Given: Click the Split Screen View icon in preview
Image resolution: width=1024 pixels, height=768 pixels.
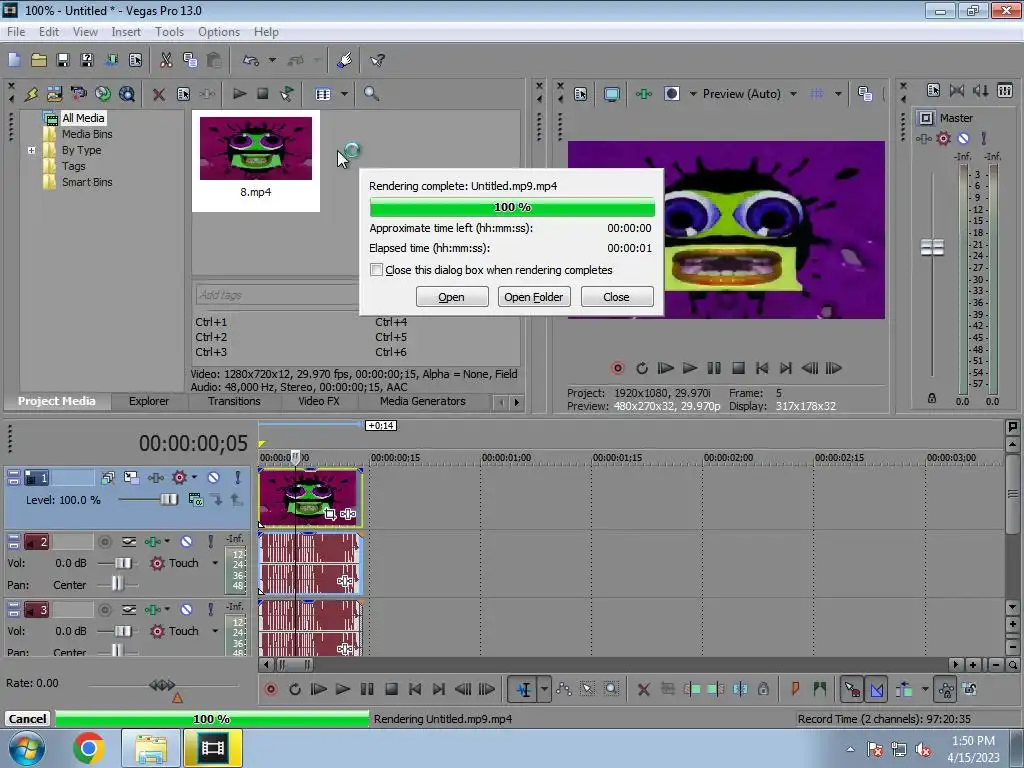Looking at the screenshot, I should pos(671,93).
